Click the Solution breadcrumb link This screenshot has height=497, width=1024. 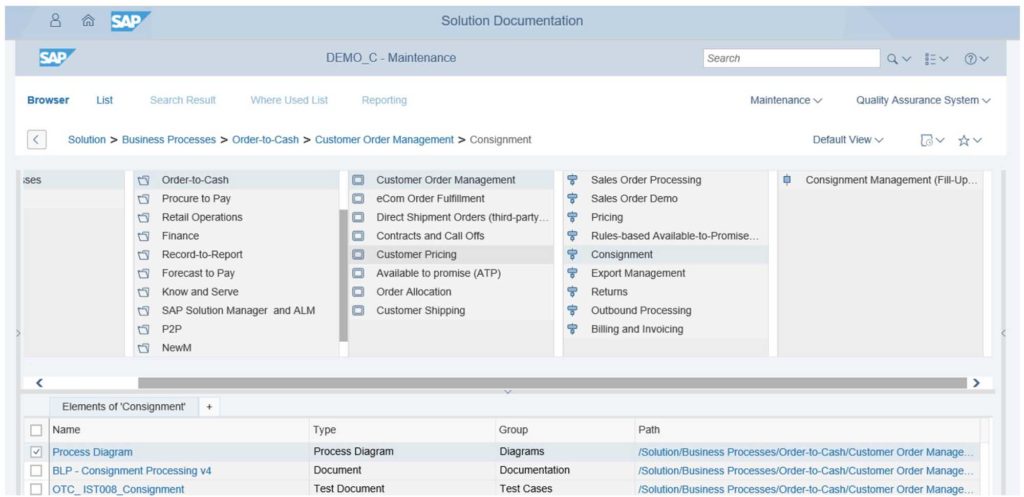(x=87, y=140)
